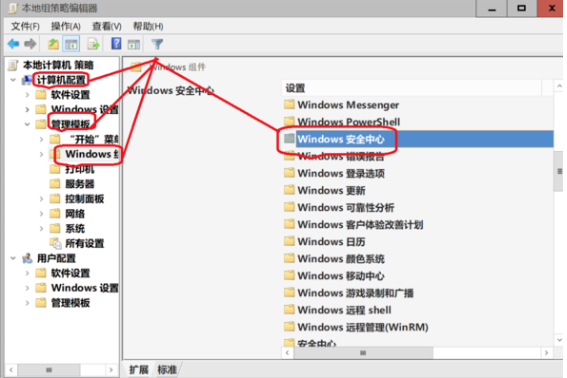This screenshot has height=378, width=567.
Task: Click the tree pane scroll-left arrow
Action: click(x=11, y=370)
